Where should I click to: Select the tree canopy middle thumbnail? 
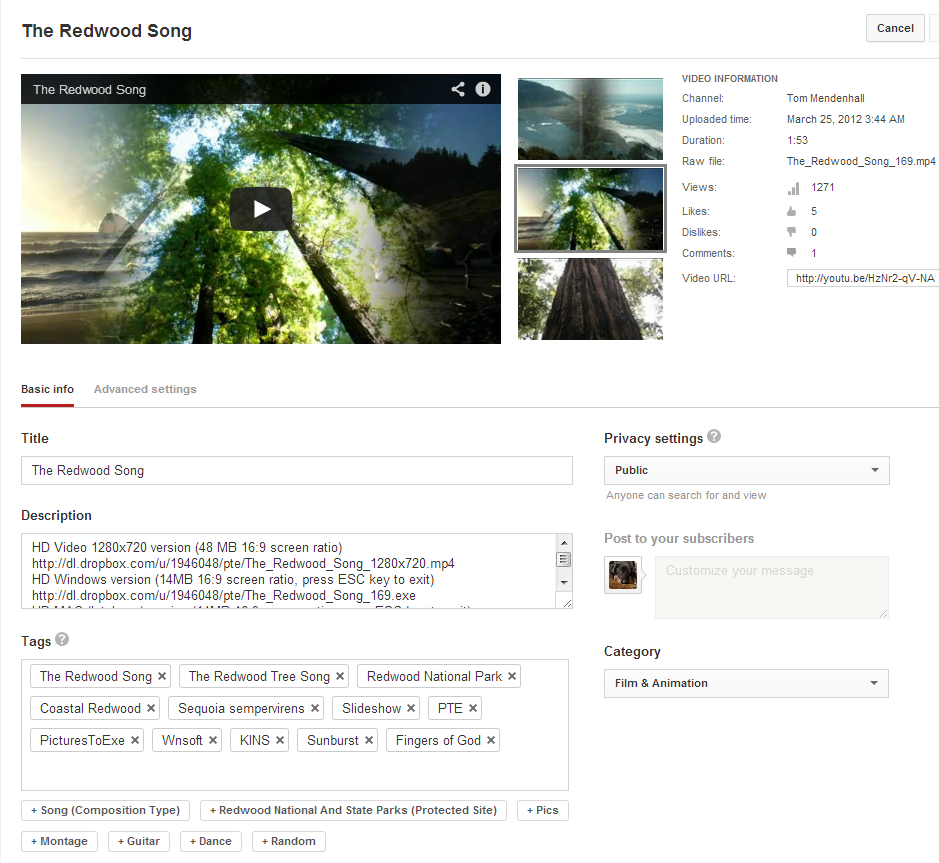pyautogui.click(x=590, y=208)
